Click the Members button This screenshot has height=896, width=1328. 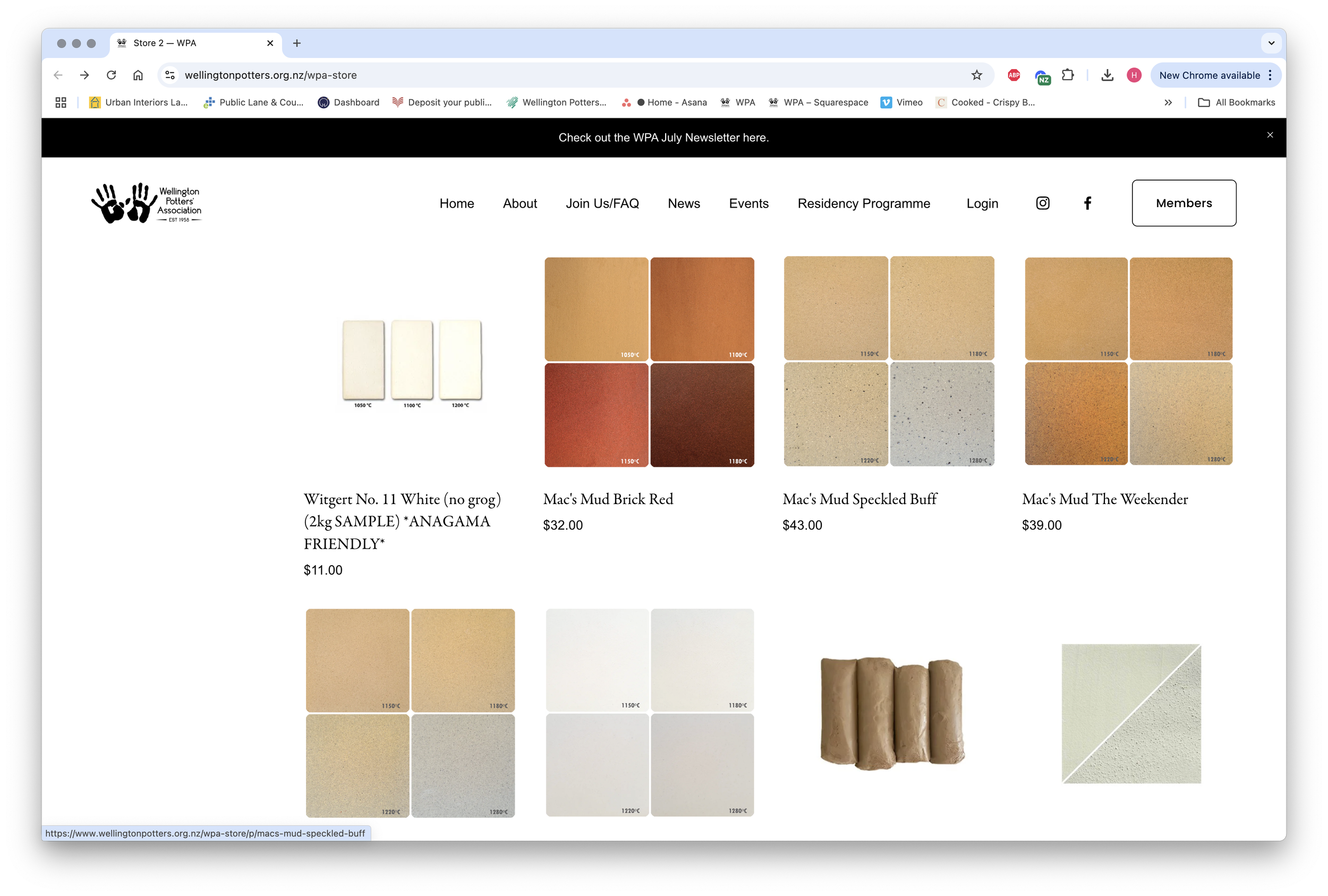point(1184,203)
